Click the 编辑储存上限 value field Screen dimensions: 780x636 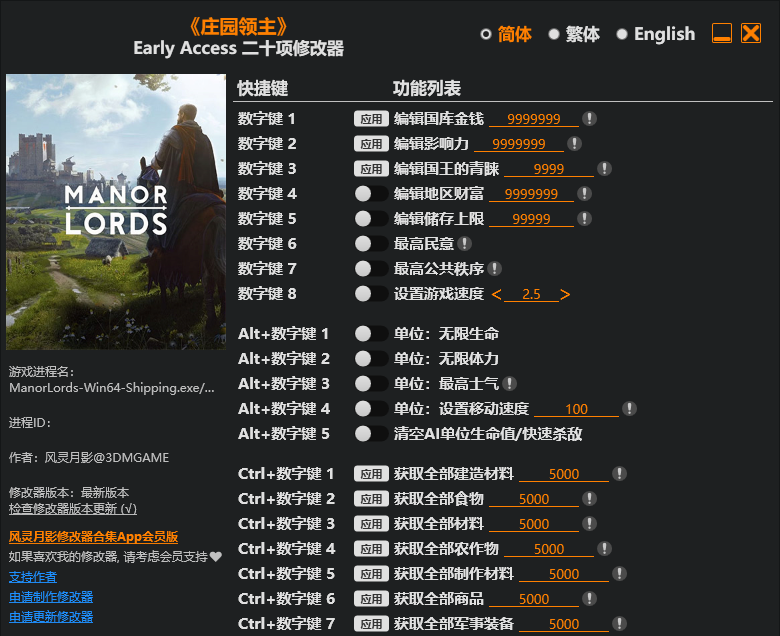coord(531,219)
